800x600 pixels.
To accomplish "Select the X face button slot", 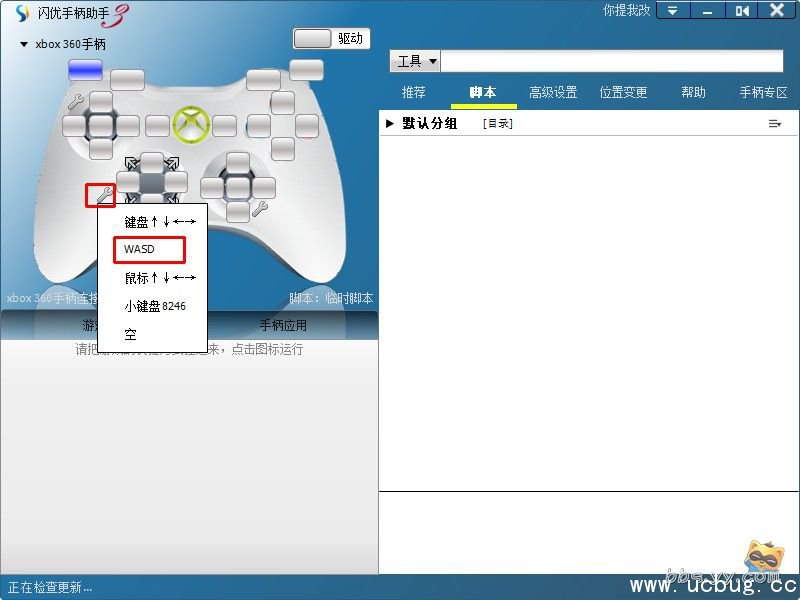I will tap(259, 126).
